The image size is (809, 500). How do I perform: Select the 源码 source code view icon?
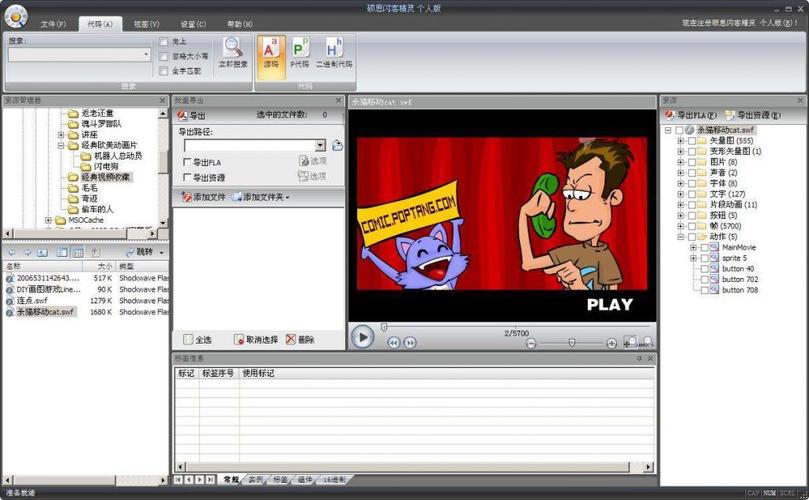(271, 47)
